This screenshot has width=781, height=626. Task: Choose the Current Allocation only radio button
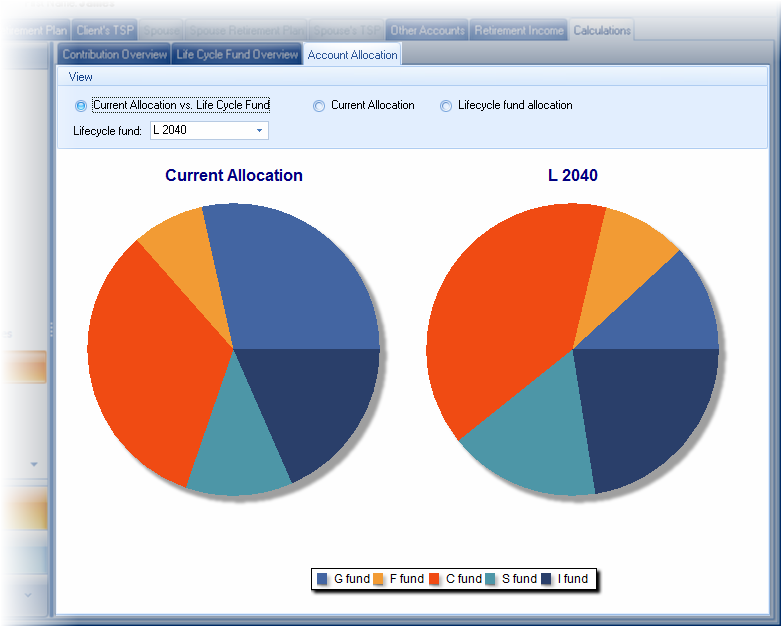click(x=320, y=106)
